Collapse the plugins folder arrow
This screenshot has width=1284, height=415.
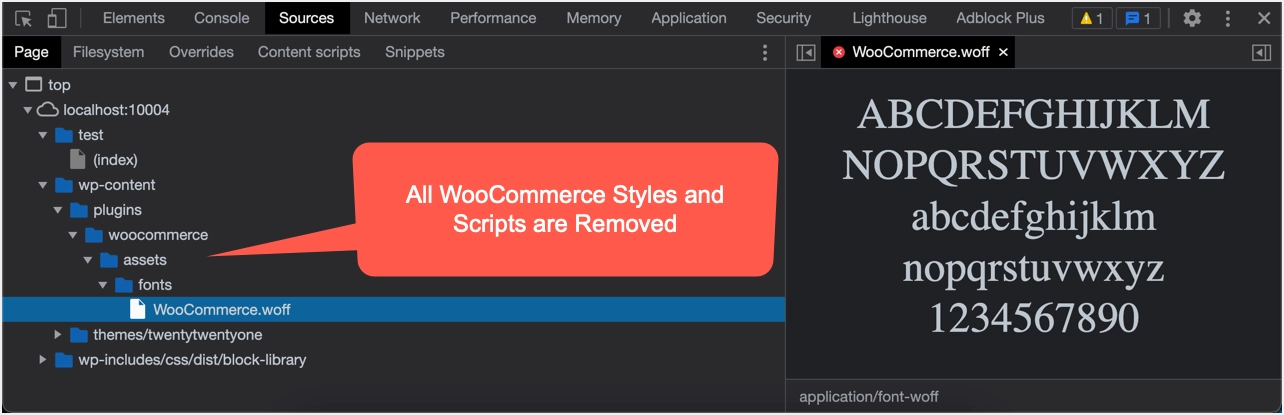[x=58, y=210]
